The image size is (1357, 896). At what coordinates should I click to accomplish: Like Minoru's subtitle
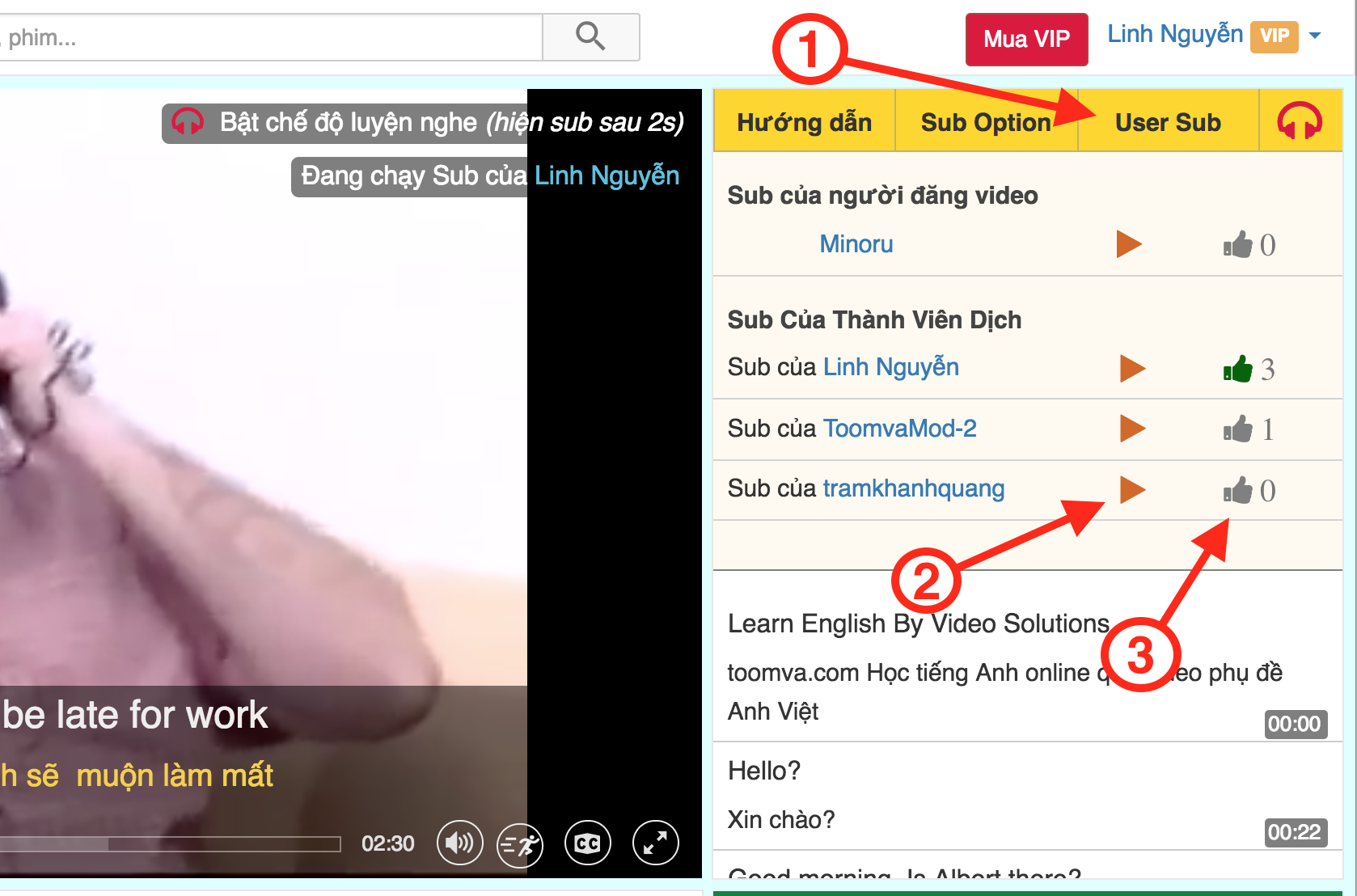(x=1238, y=243)
